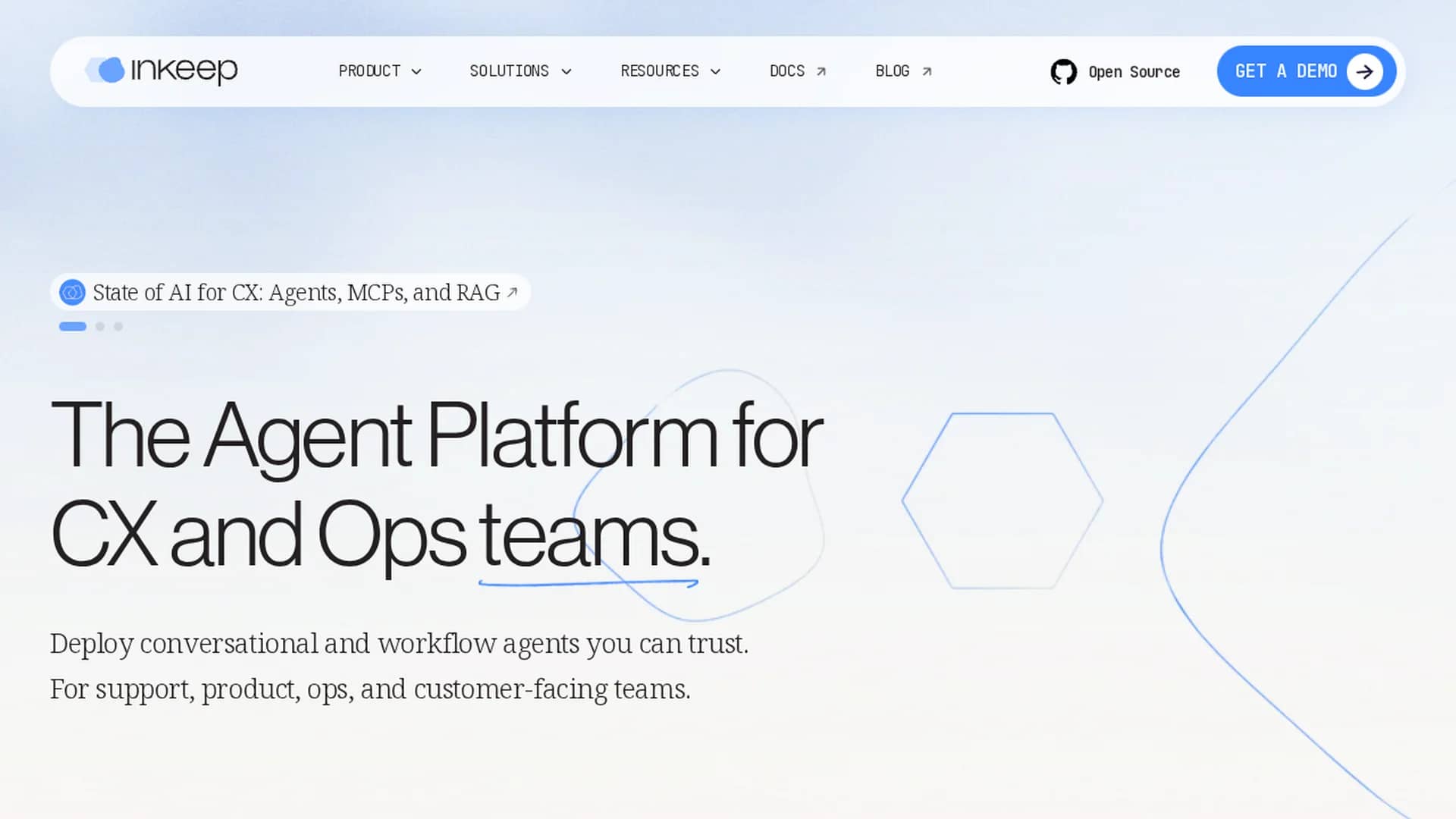Click the blue badge icon in announcement pill
Viewport: 1456px width, 819px height.
pyautogui.click(x=72, y=292)
